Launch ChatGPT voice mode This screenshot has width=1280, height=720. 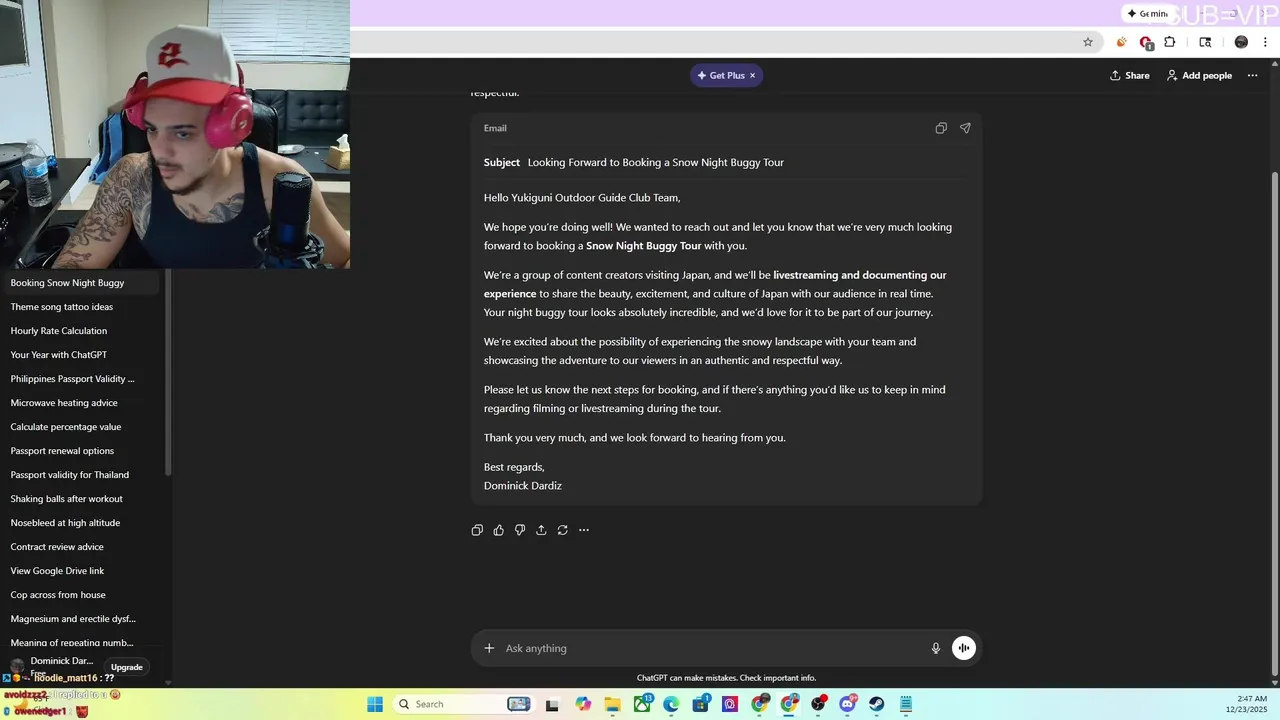(963, 648)
